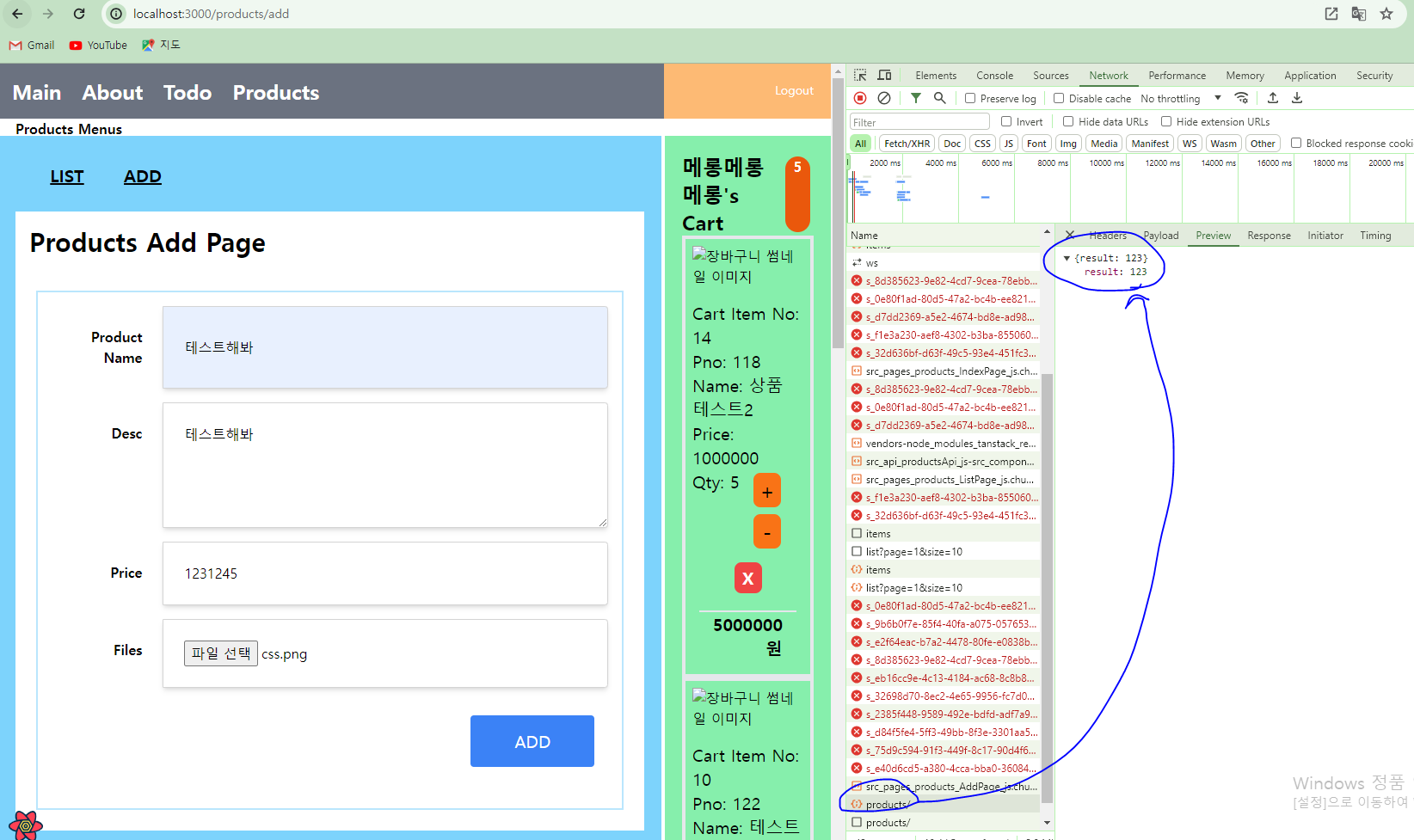Enable the Disable cache checkbox
This screenshot has height=840, width=1414.
tap(1059, 98)
